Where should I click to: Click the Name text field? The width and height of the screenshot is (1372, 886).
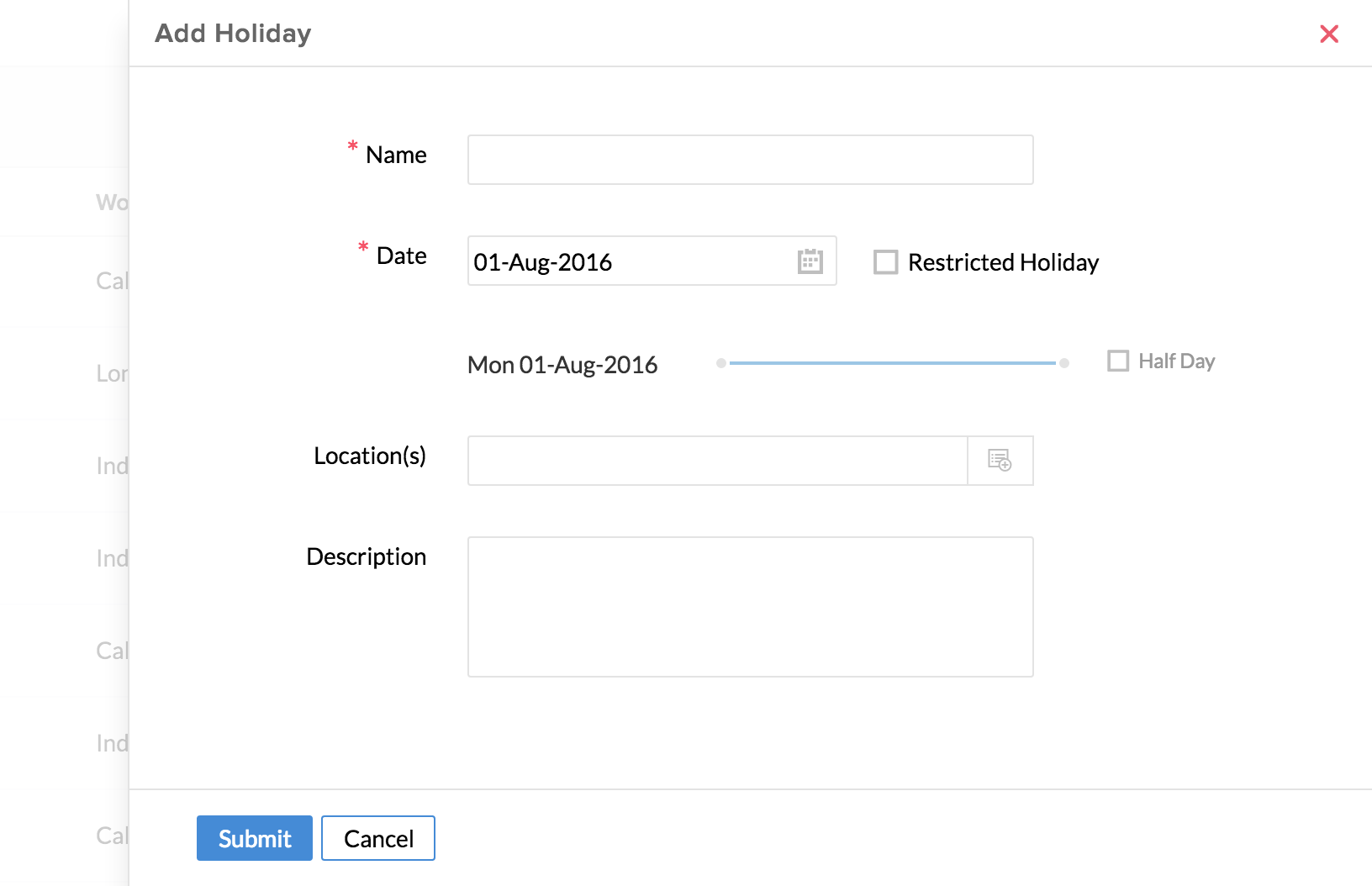click(750, 160)
